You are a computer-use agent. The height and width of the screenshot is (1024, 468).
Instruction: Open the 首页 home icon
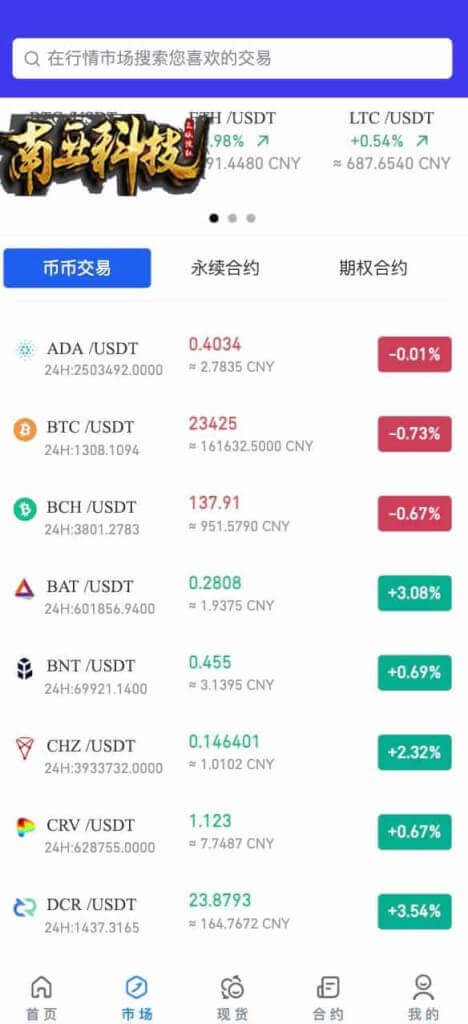(x=41, y=986)
